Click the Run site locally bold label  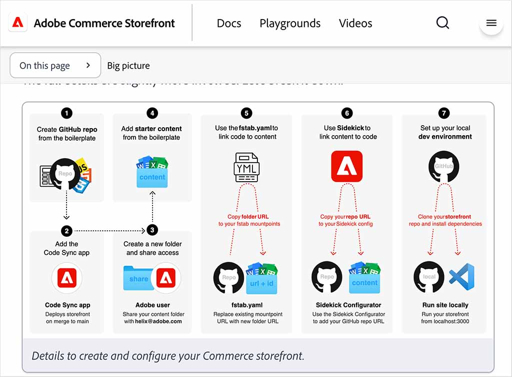[x=445, y=305]
